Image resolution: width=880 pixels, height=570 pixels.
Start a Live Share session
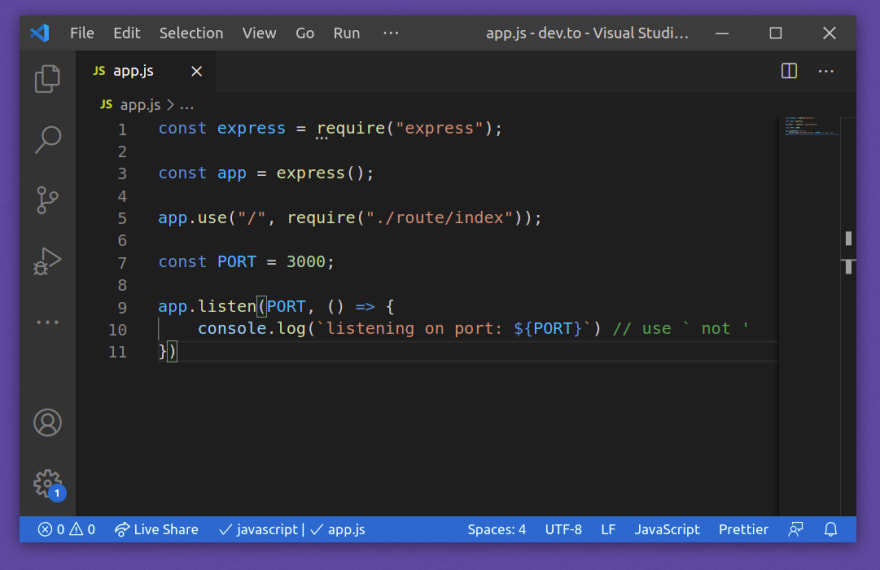156,529
